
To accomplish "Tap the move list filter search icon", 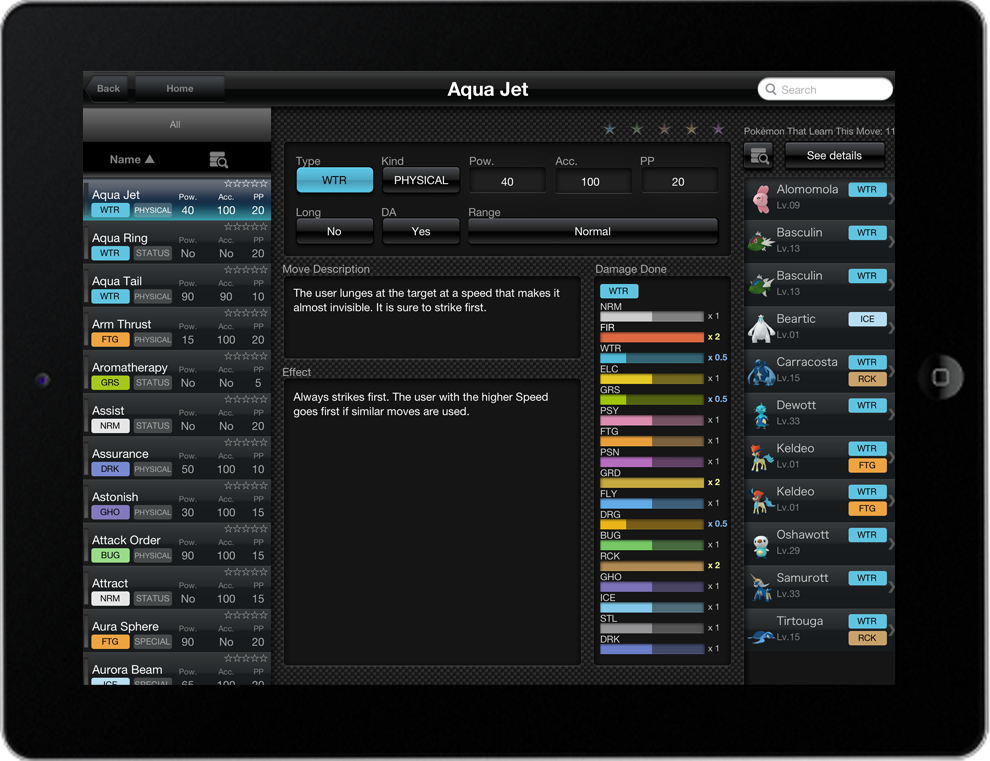I will 218,160.
